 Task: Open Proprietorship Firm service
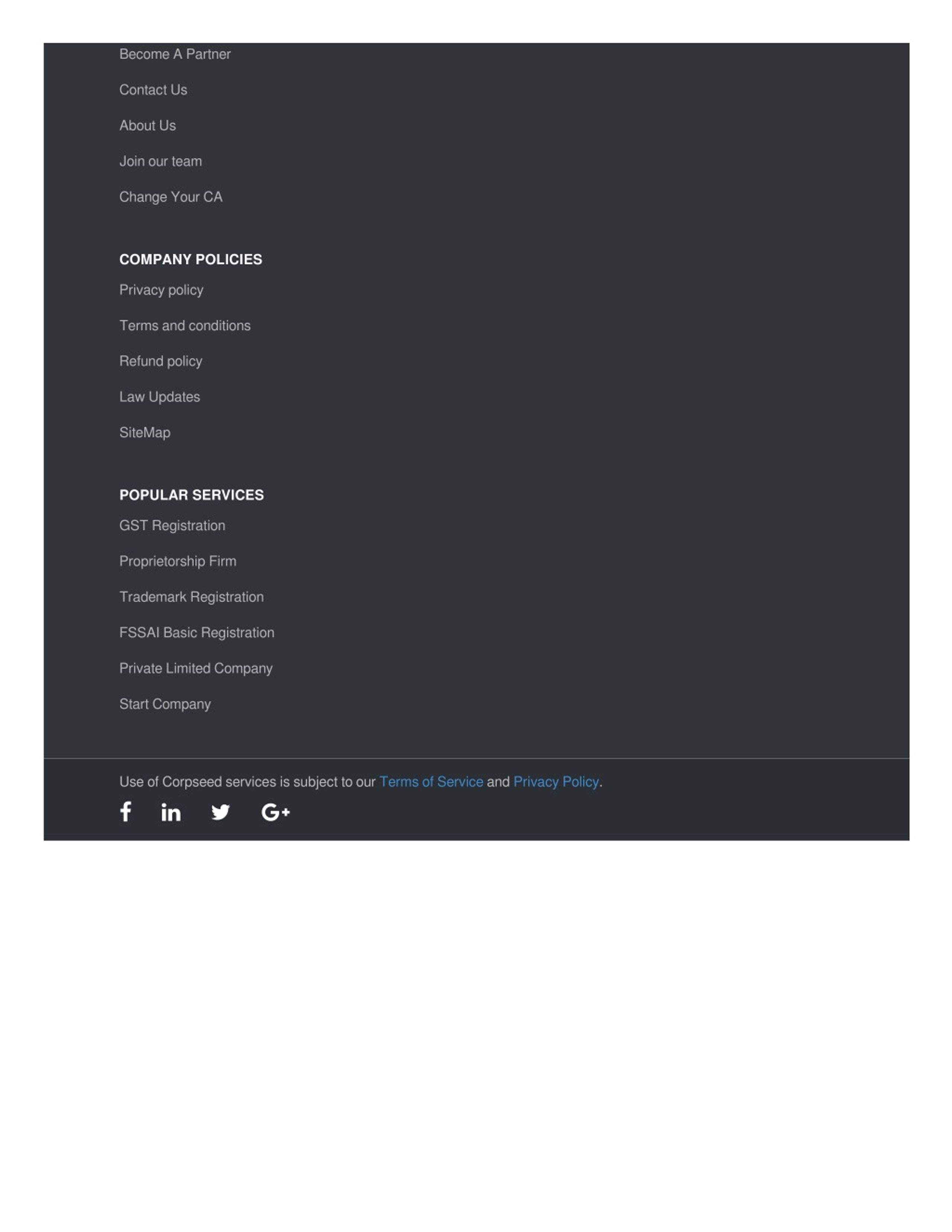178,561
